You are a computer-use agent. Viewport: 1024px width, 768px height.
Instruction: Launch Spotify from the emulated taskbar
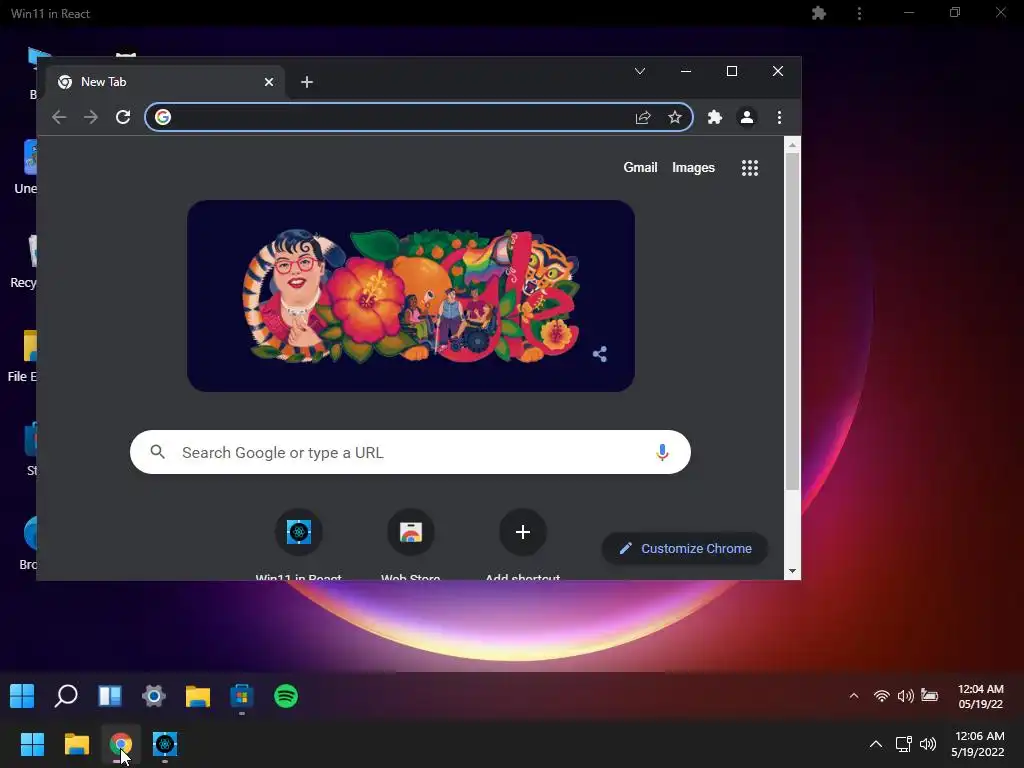click(x=286, y=696)
